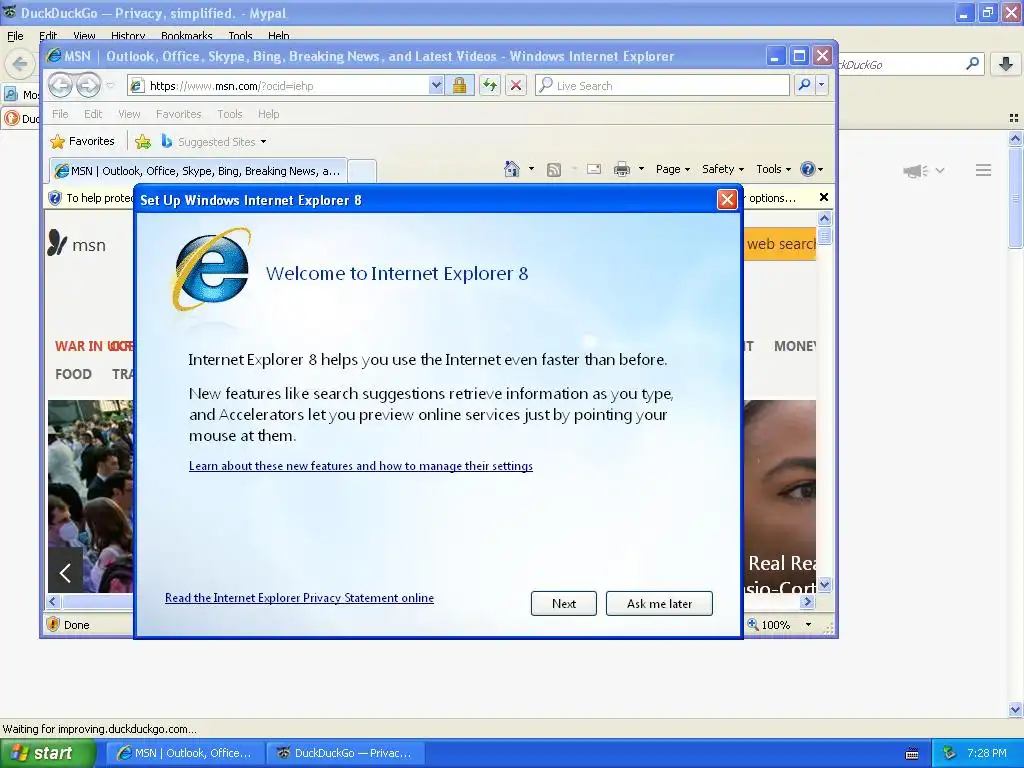
Task: Open the zoom level dropdown arrow
Action: [808, 624]
